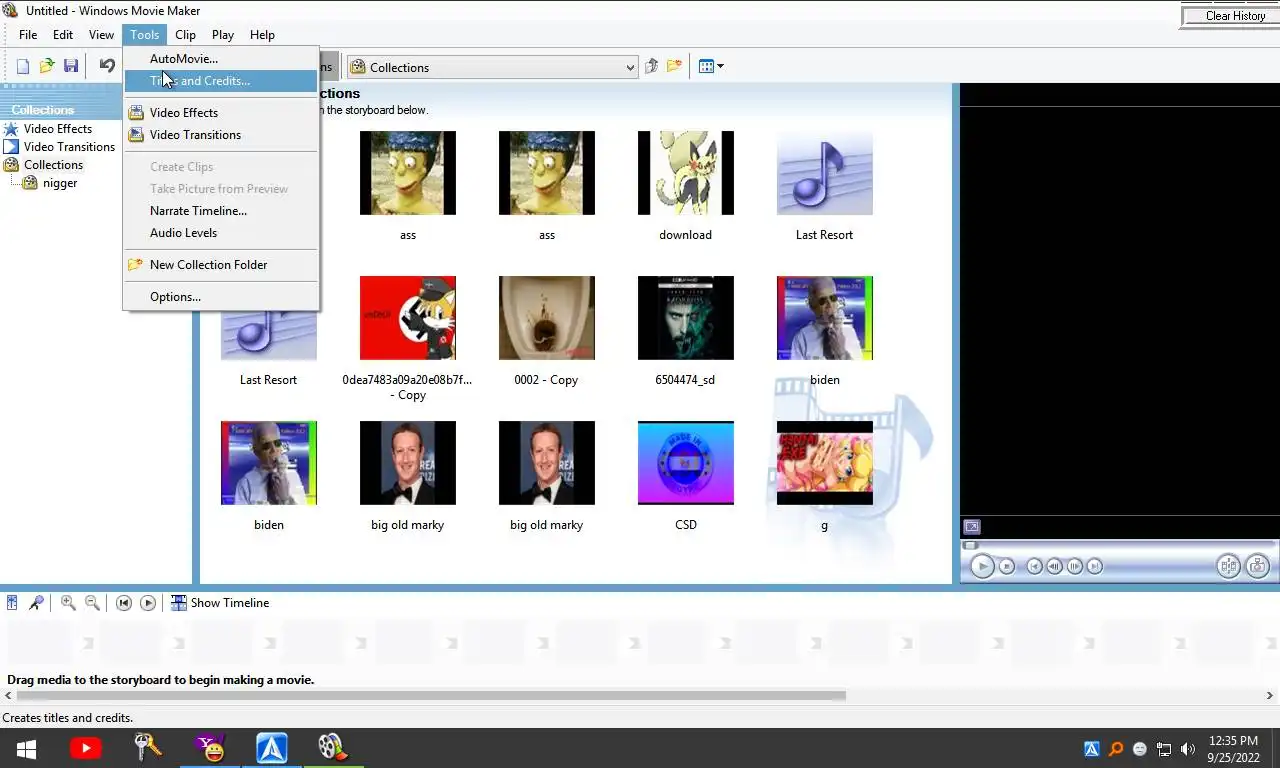Click the Forward button in the preview controls
Viewport: 1280px width, 768px height.
pyautogui.click(x=1095, y=566)
